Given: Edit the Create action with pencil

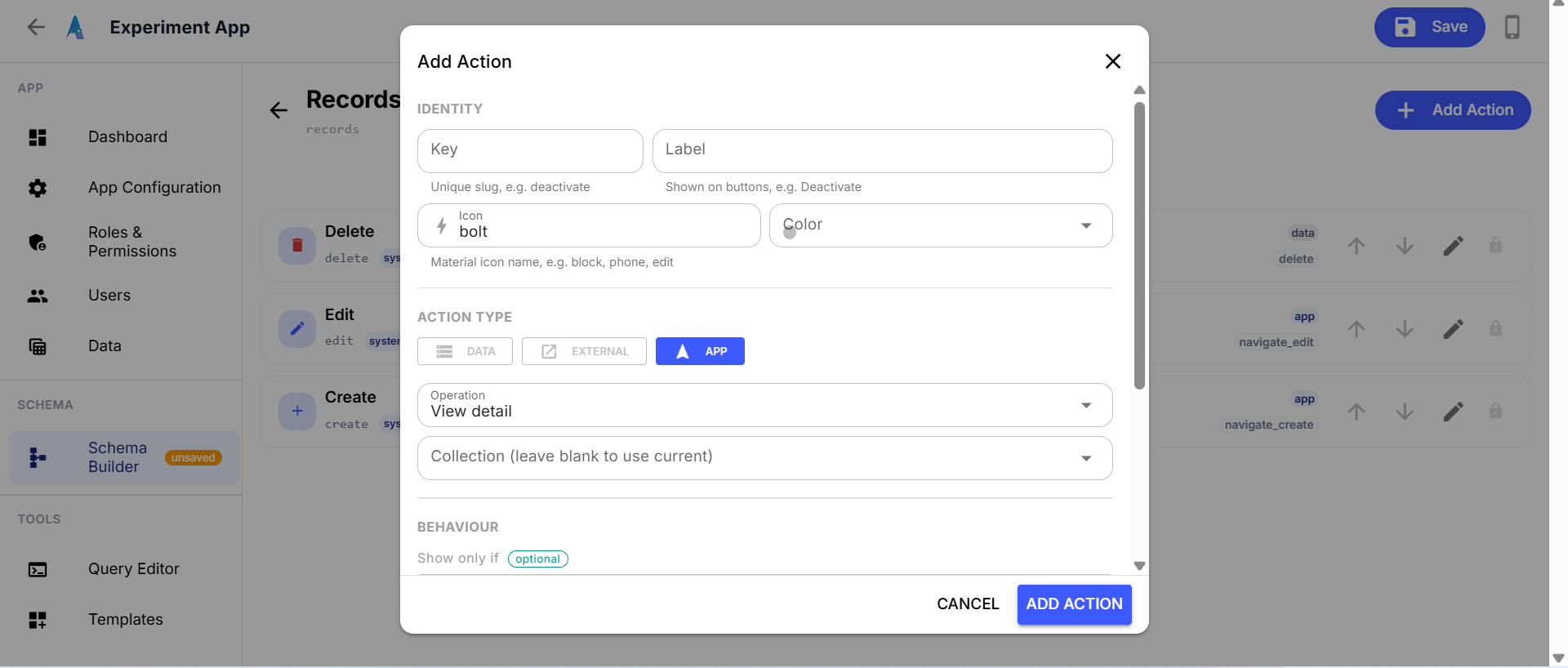Looking at the screenshot, I should [x=1453, y=412].
